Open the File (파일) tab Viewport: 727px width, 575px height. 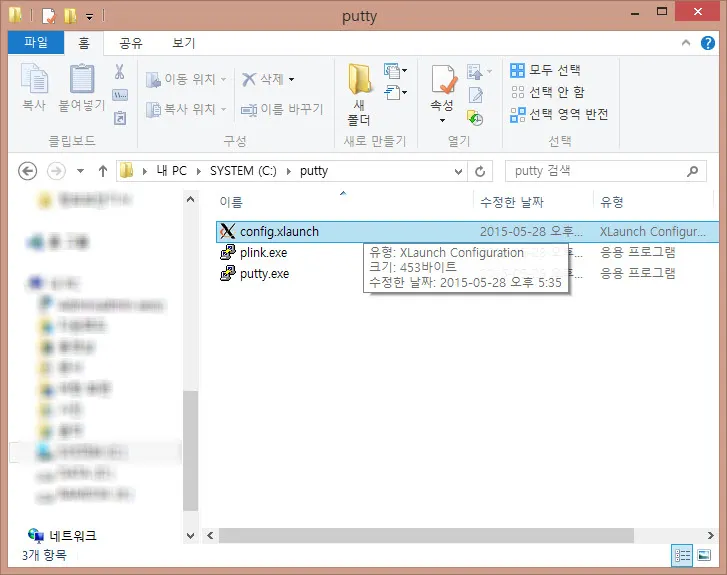[36, 43]
